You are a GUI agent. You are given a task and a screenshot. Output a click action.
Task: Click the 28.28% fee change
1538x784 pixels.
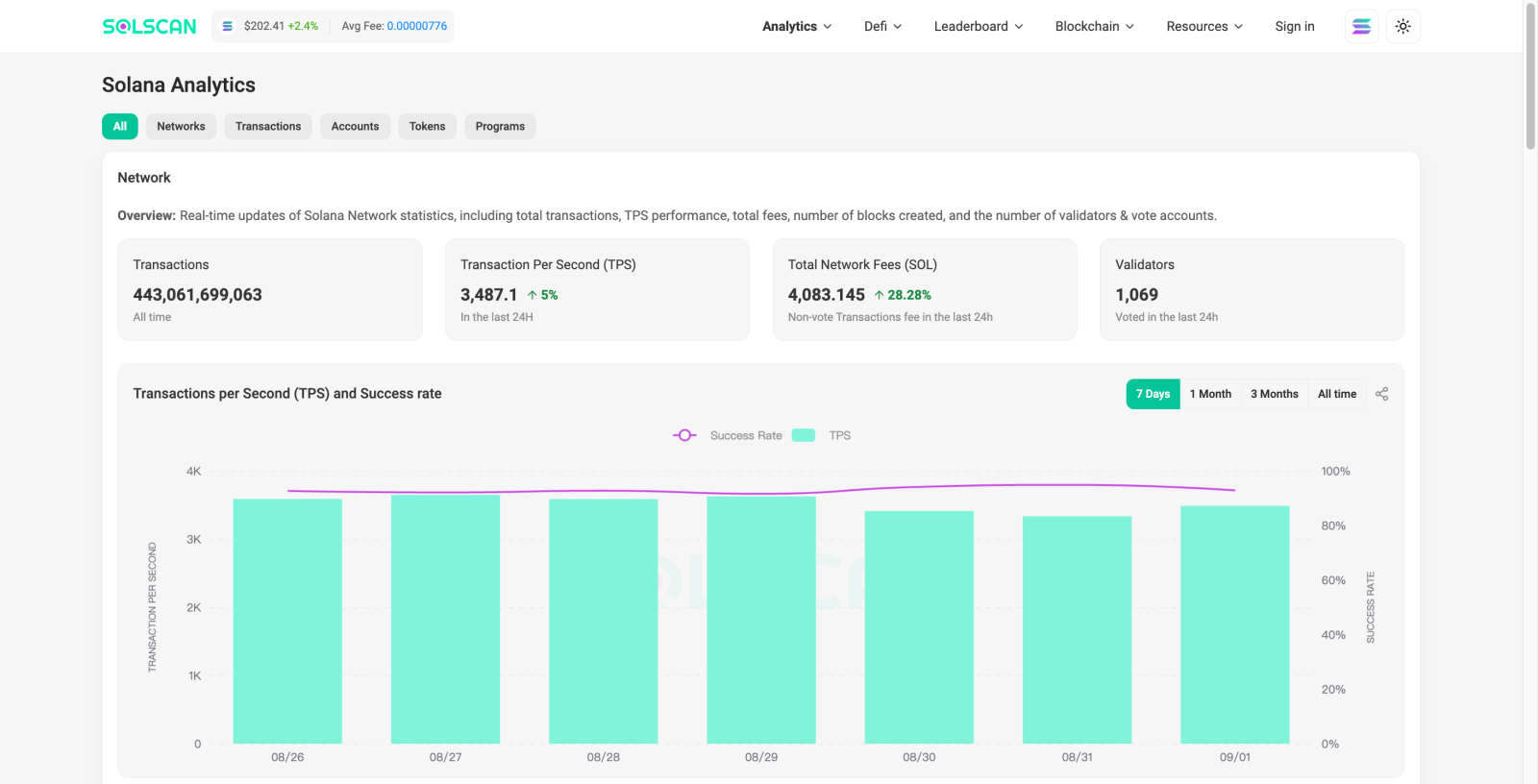tap(909, 295)
